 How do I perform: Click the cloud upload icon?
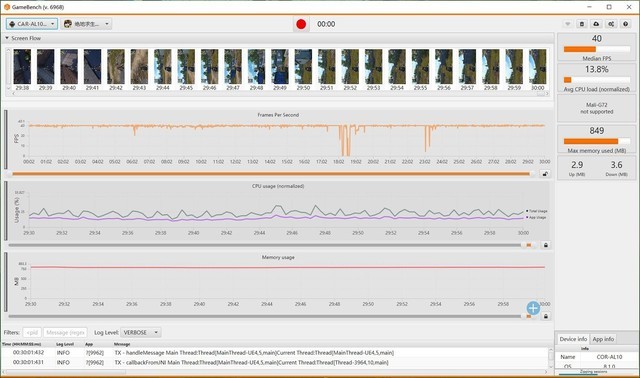(x=596, y=24)
